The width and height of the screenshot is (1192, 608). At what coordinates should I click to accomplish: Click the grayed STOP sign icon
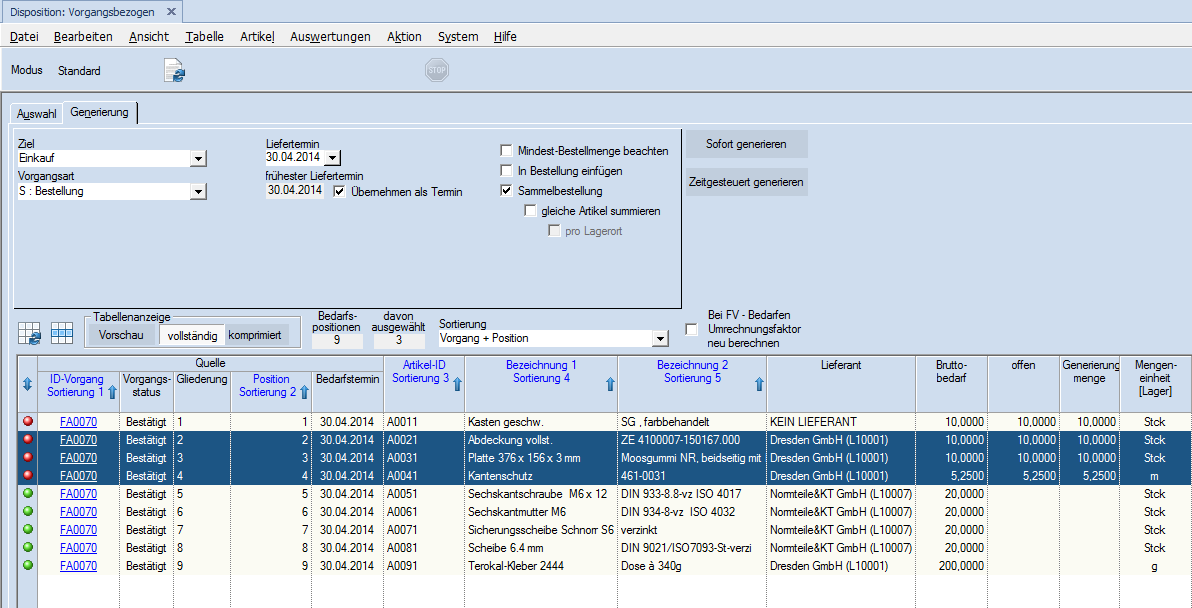point(437,70)
